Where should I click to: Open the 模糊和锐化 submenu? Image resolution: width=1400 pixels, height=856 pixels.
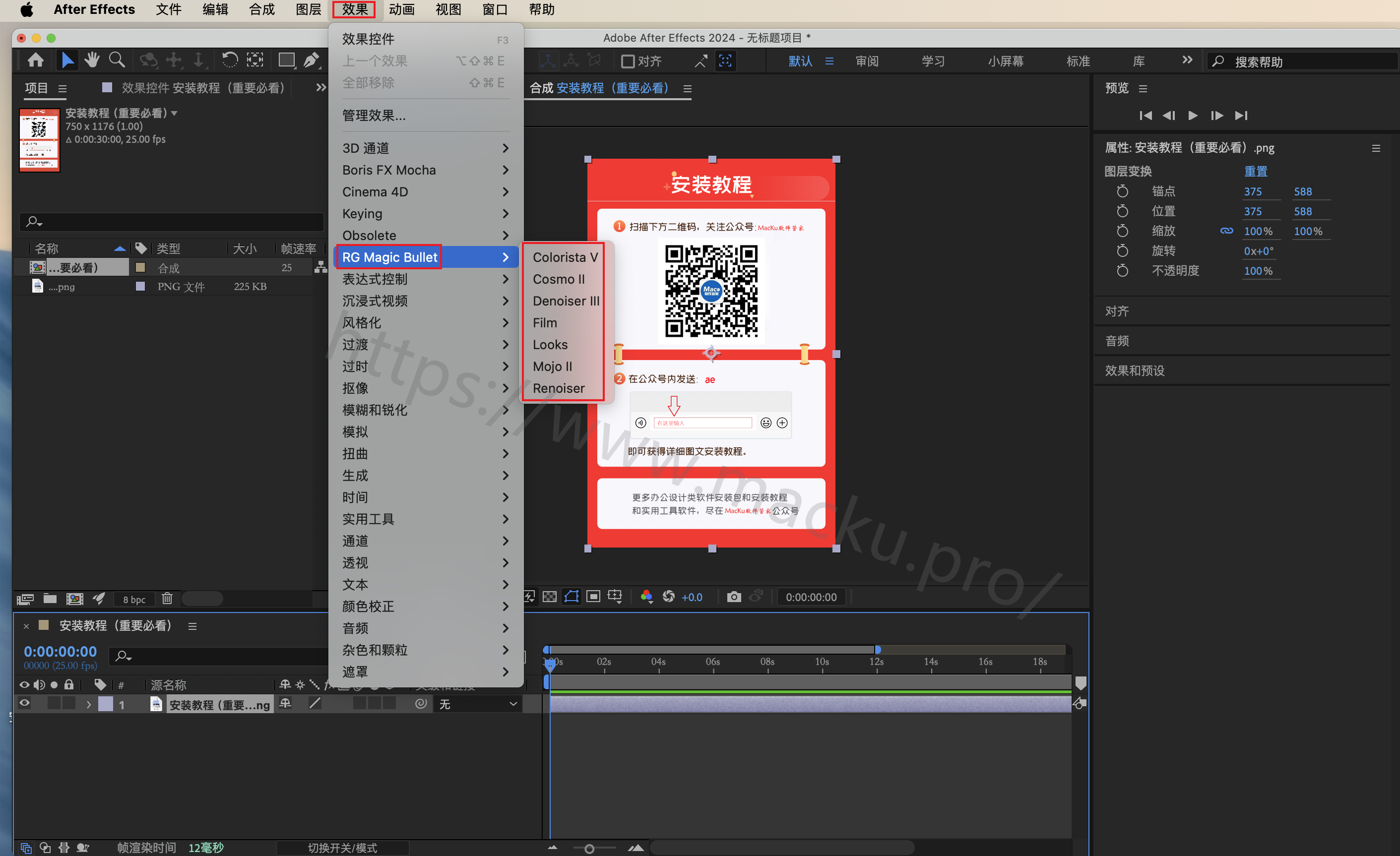click(x=425, y=410)
